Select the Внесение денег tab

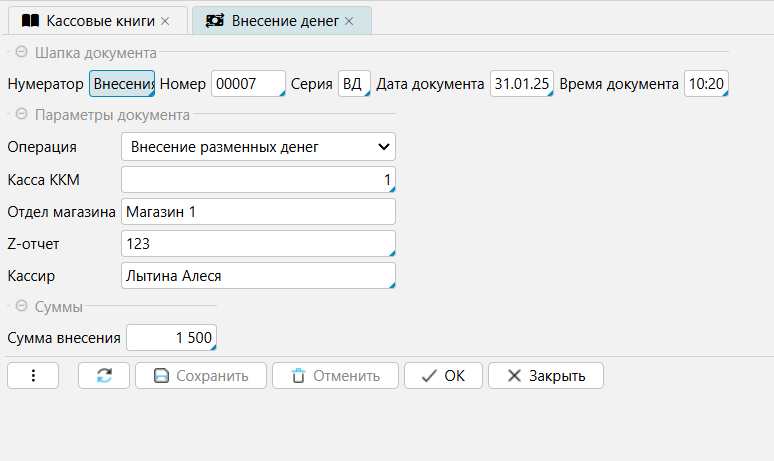tap(285, 20)
